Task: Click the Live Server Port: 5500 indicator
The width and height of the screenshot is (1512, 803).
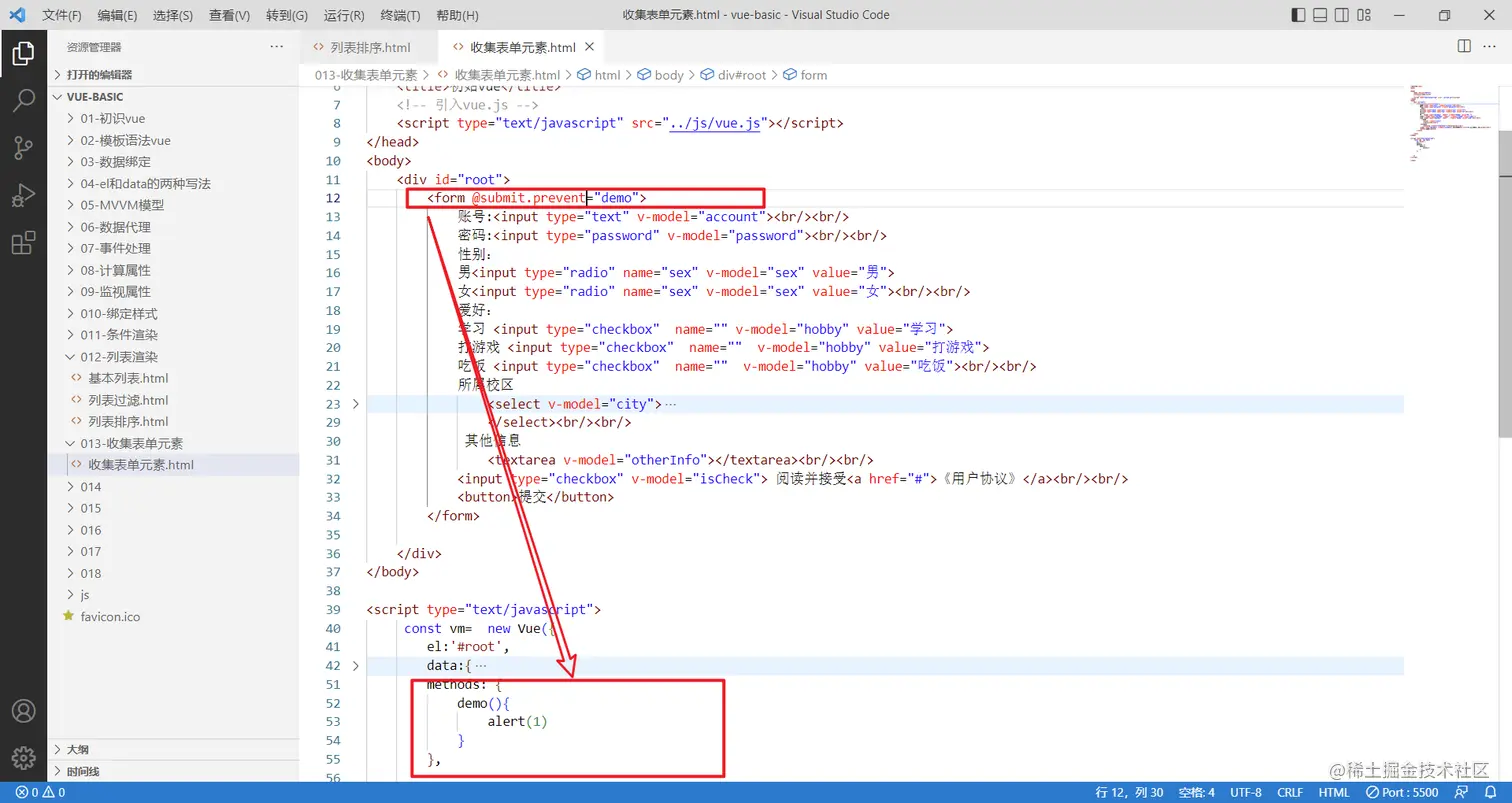Action: click(x=1403, y=792)
